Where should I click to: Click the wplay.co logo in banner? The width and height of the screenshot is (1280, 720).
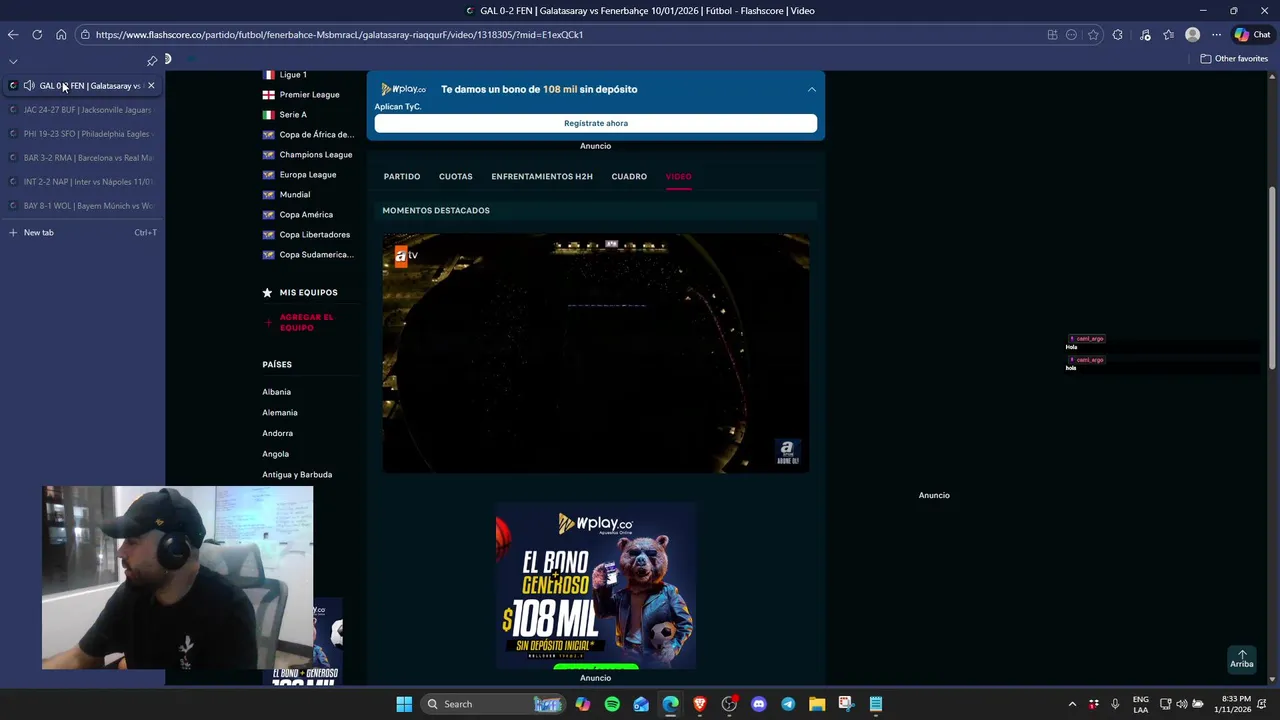404,89
